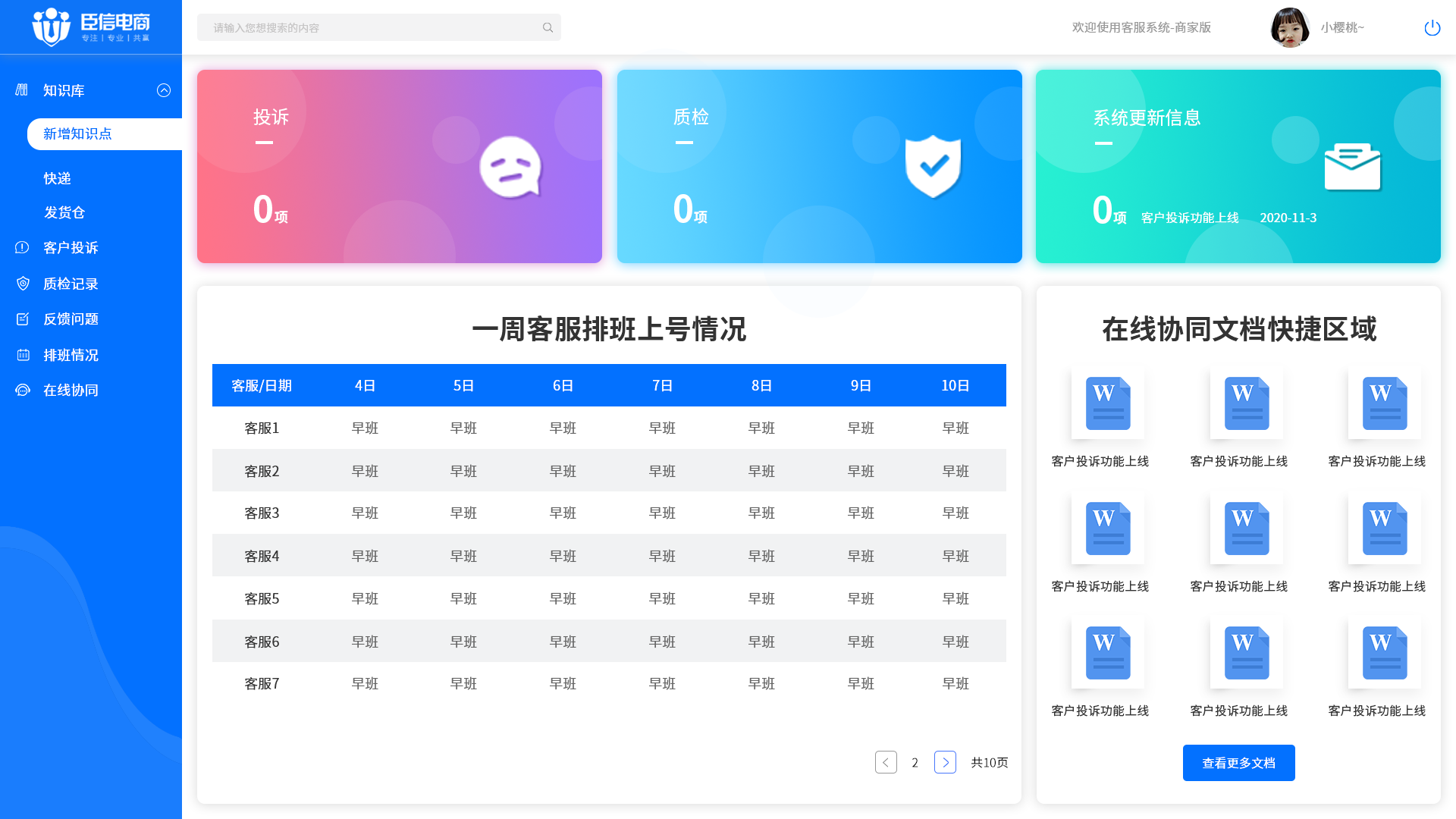1456x819 pixels.
Task: Click the quality check shield icon
Action: pos(933,166)
